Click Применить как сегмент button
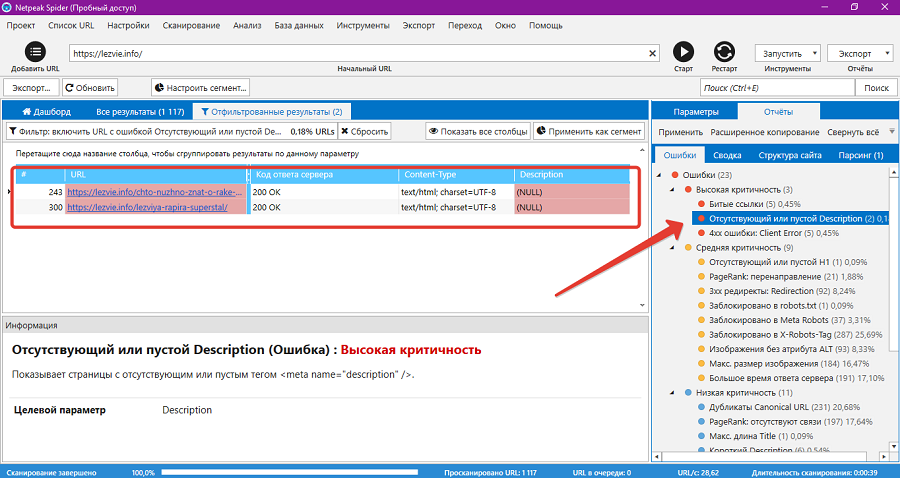 tap(589, 131)
